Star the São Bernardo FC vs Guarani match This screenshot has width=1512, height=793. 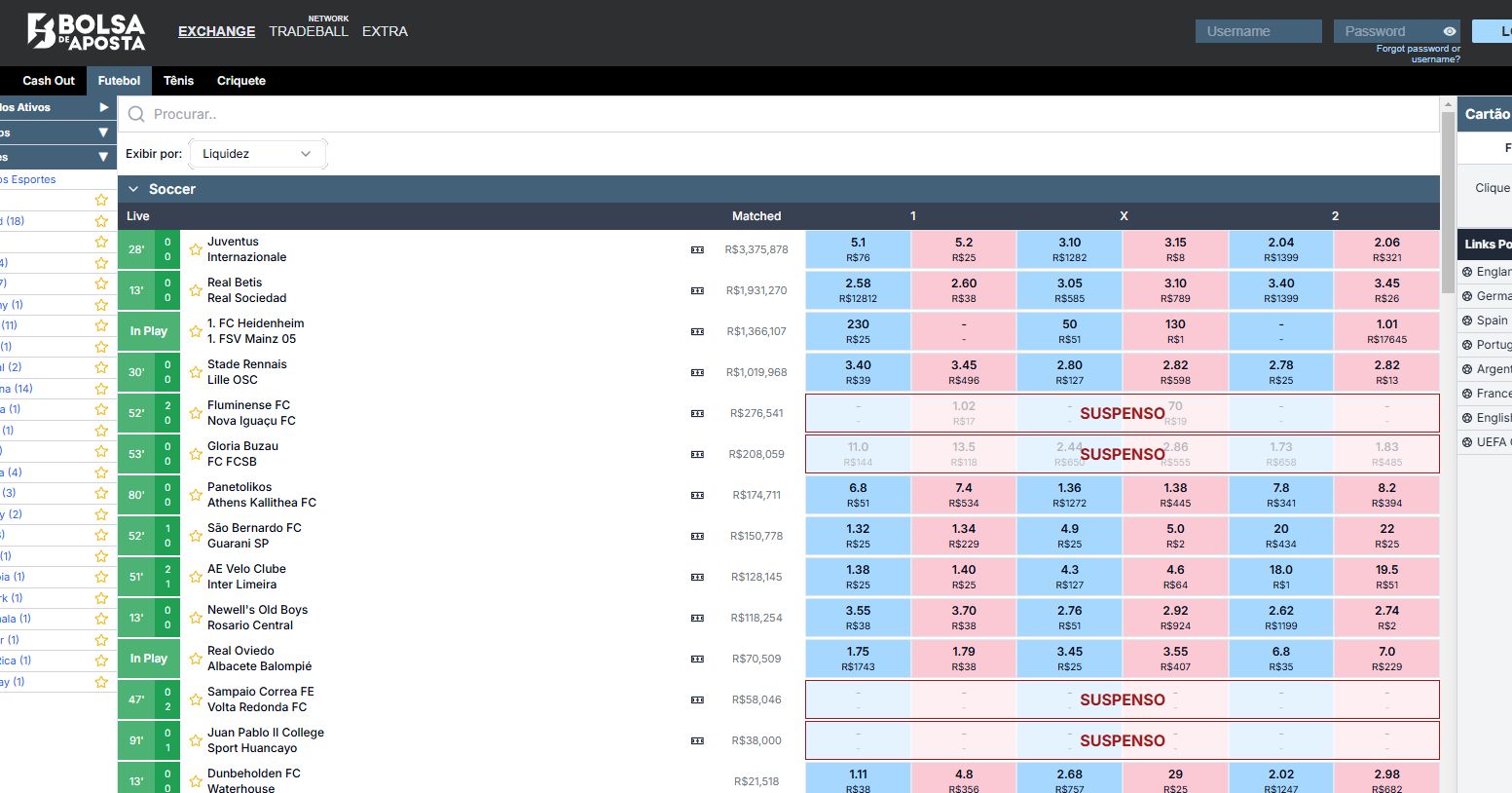tap(196, 536)
